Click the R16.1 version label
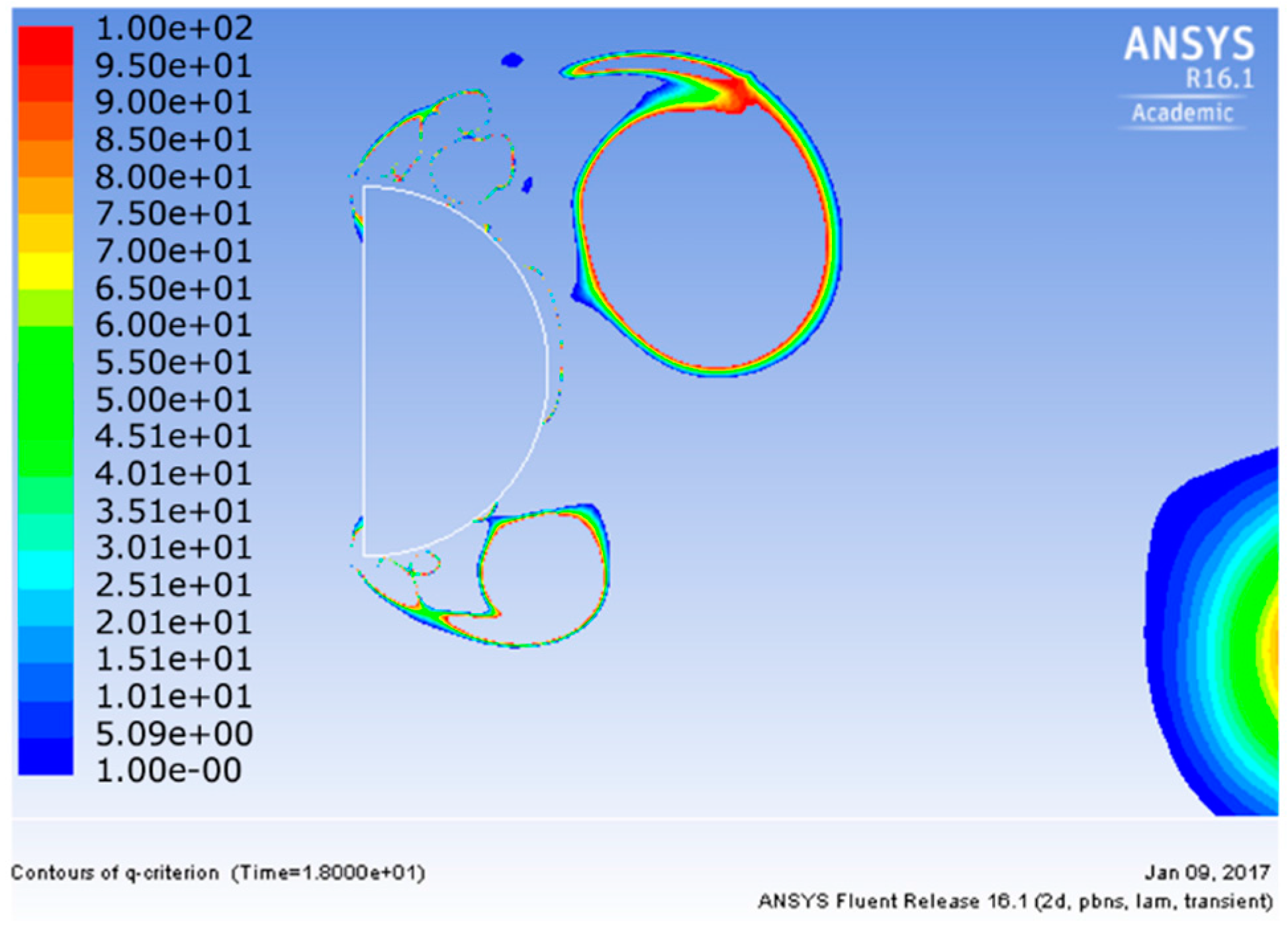1288x934 pixels. [1219, 79]
